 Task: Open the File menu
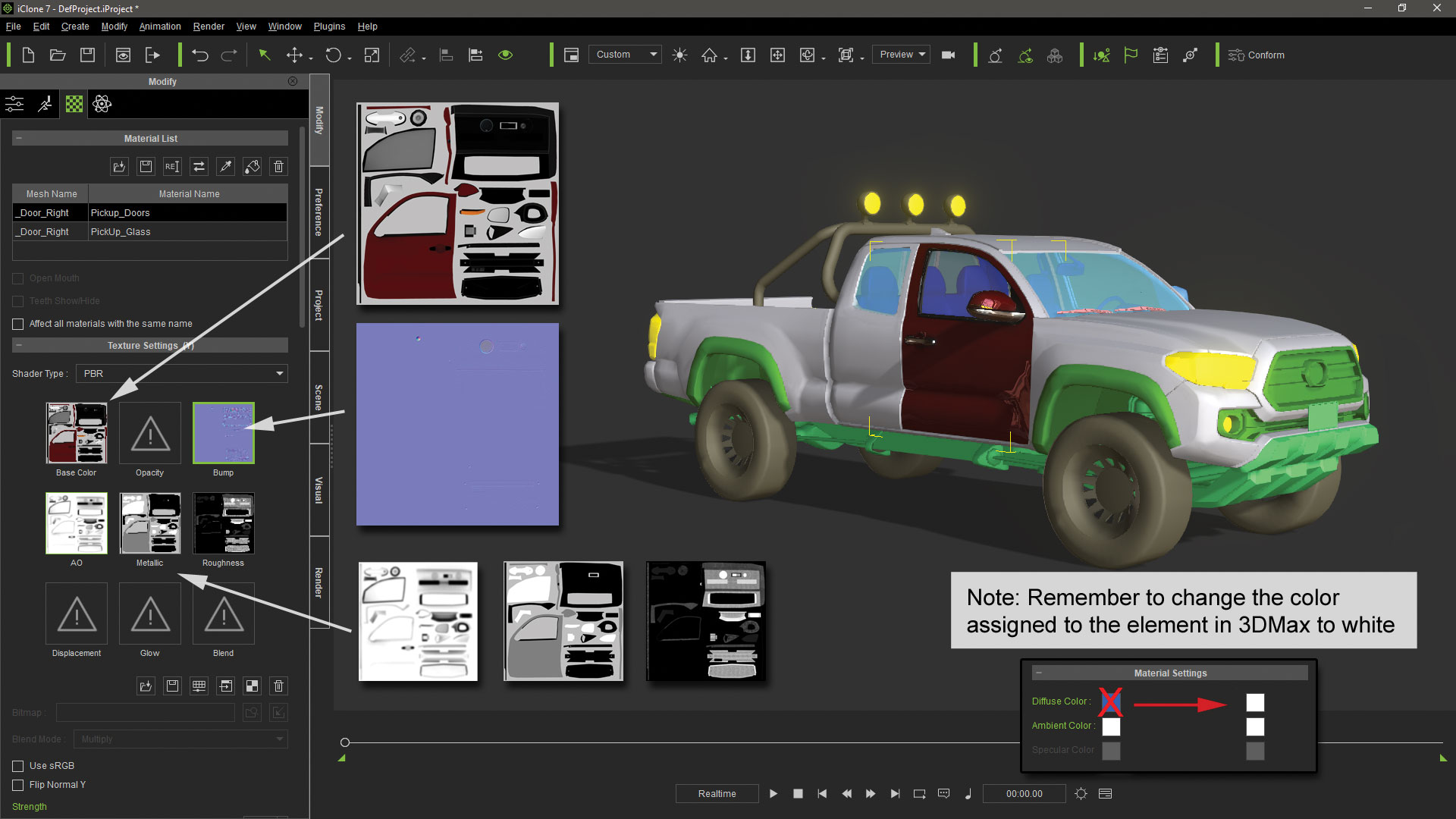[x=14, y=26]
